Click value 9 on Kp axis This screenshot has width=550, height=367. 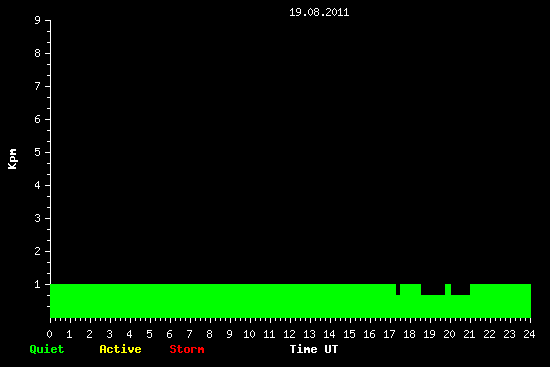(x=38, y=20)
